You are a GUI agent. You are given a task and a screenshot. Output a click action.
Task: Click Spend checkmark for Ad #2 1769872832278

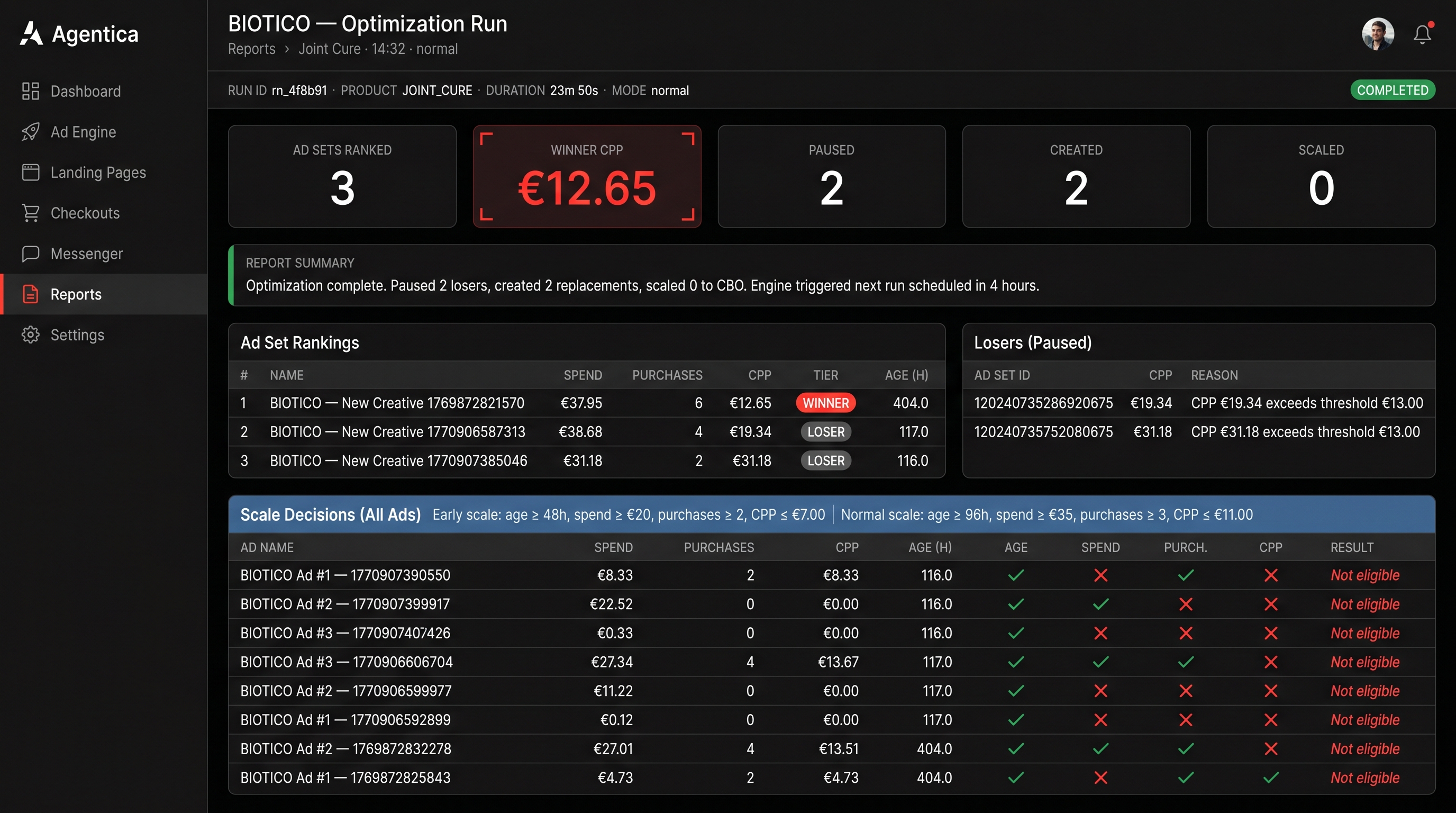coord(1100,748)
